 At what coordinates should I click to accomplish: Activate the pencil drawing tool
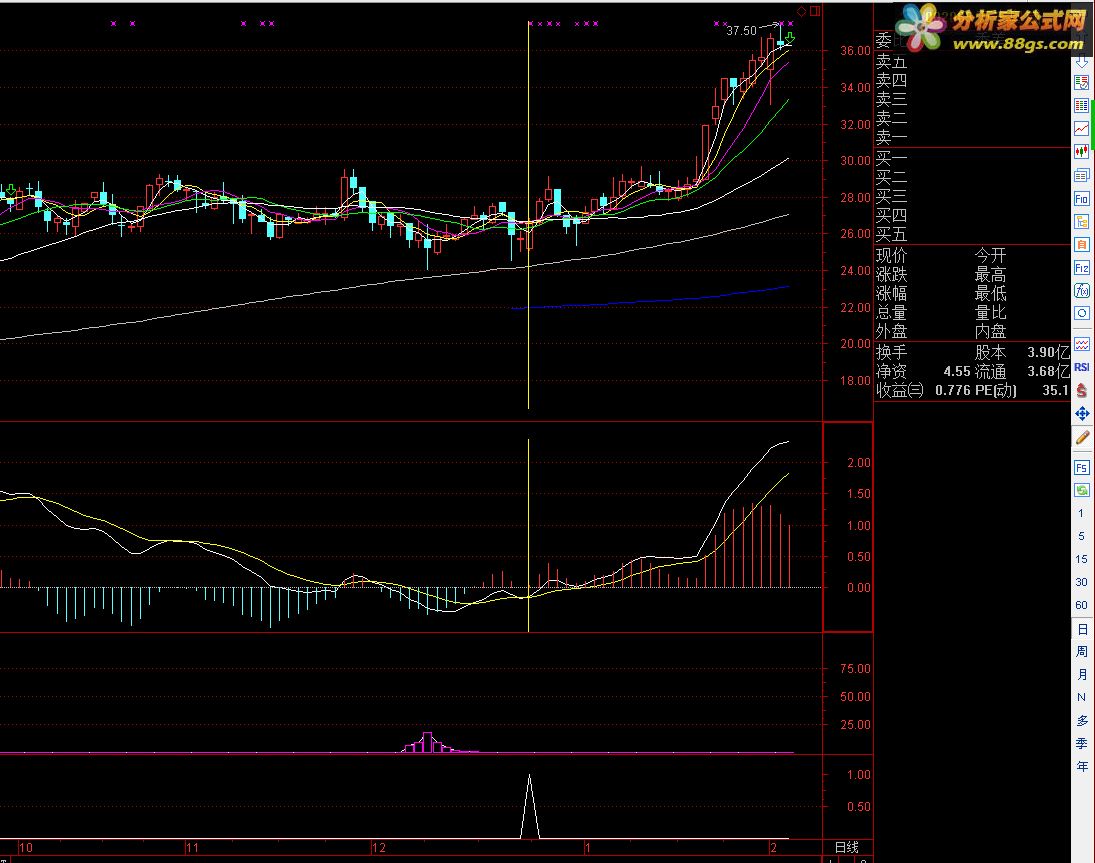coord(1081,438)
